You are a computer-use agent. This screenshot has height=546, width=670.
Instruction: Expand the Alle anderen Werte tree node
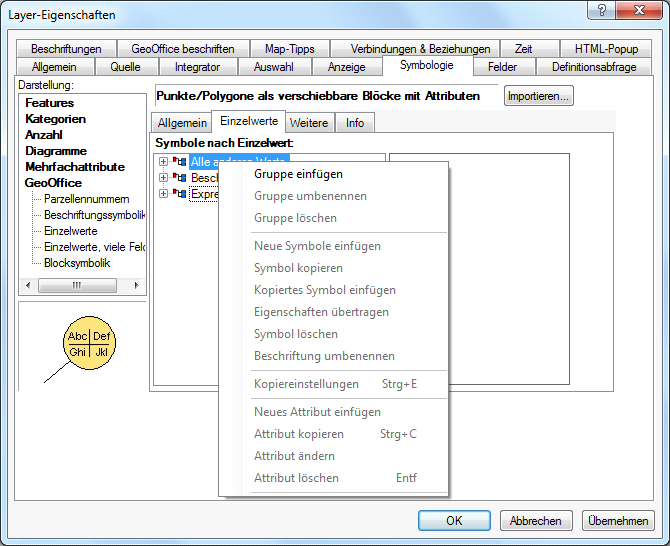[164, 162]
